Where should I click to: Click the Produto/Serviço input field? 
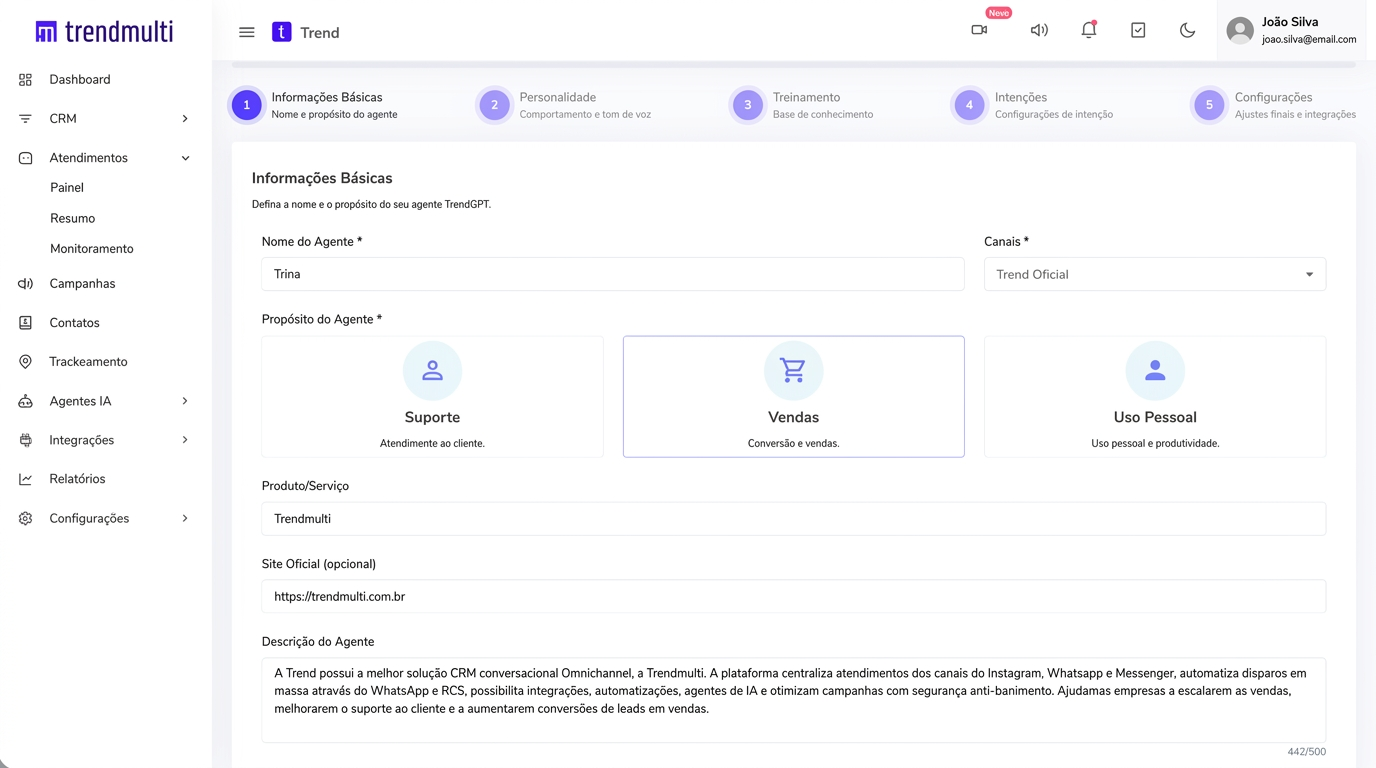pos(794,519)
